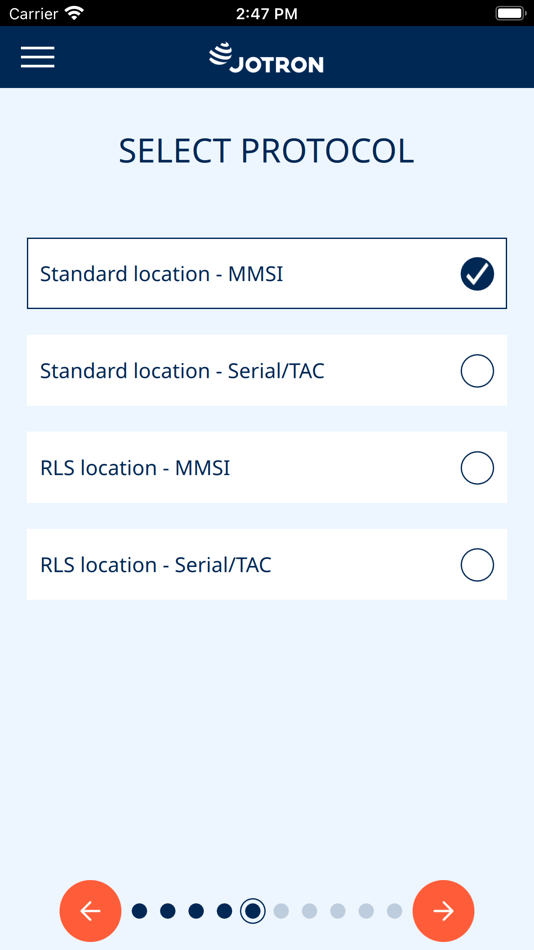
Task: Select RLS location - MMSI radio button
Action: 477,468
